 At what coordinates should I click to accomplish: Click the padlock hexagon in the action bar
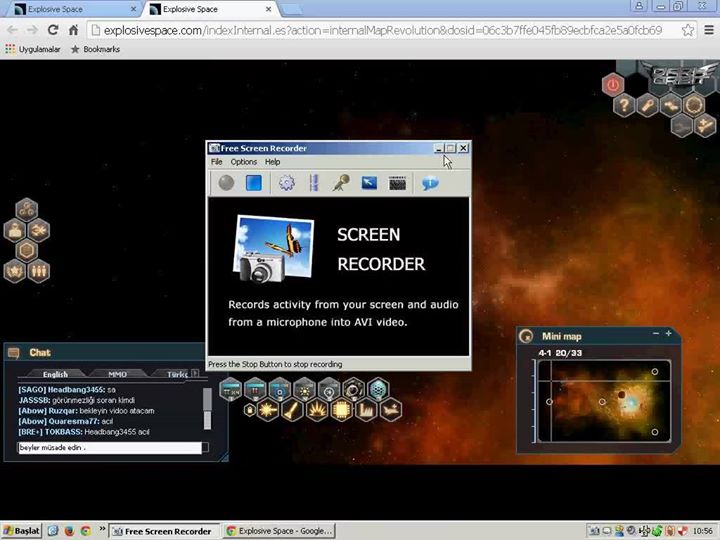pos(249,410)
